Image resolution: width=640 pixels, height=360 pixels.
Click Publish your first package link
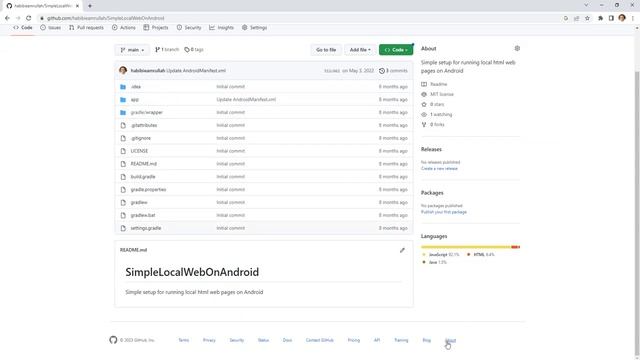point(444,212)
